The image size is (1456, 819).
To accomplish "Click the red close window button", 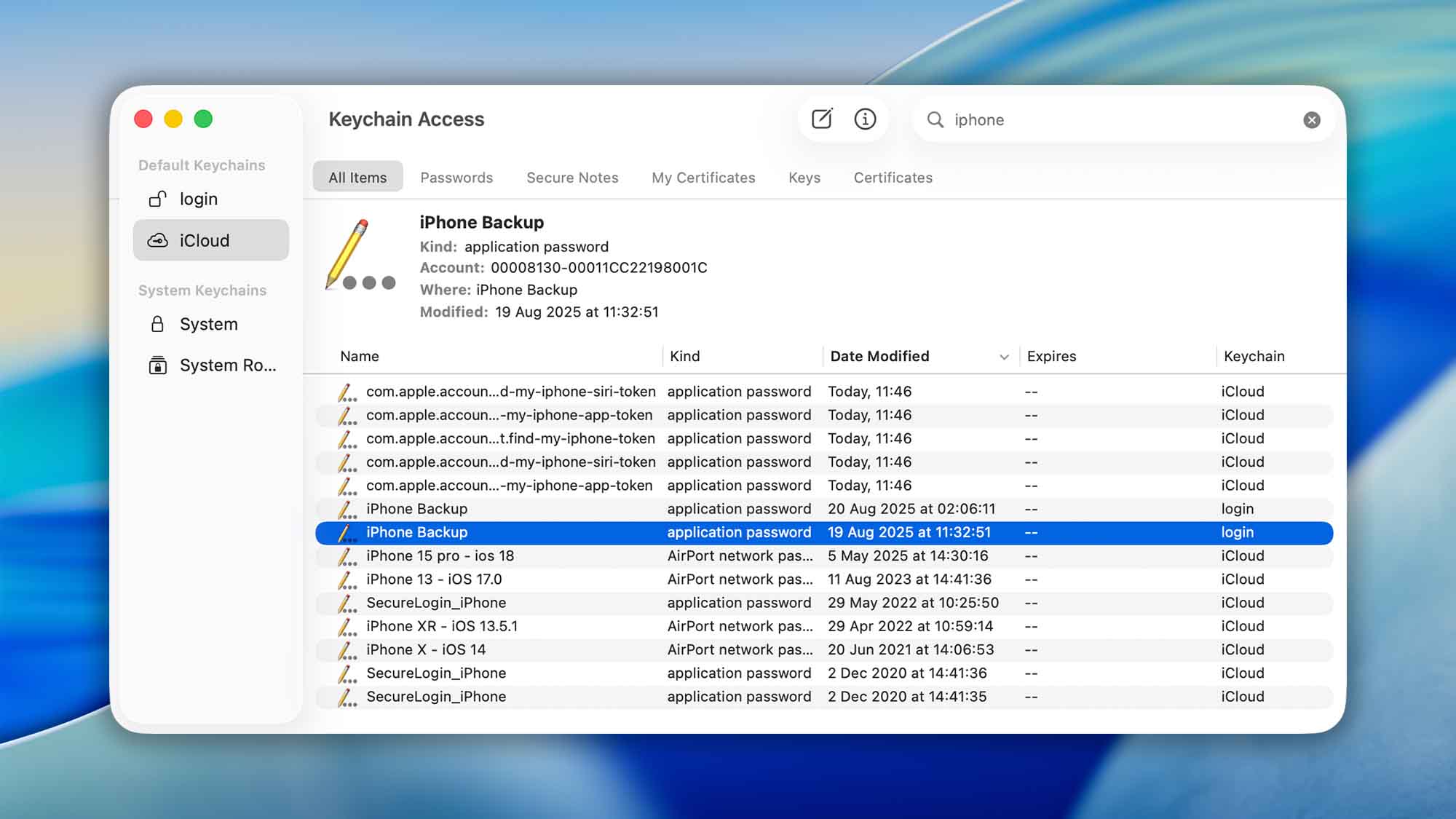I will [x=143, y=119].
